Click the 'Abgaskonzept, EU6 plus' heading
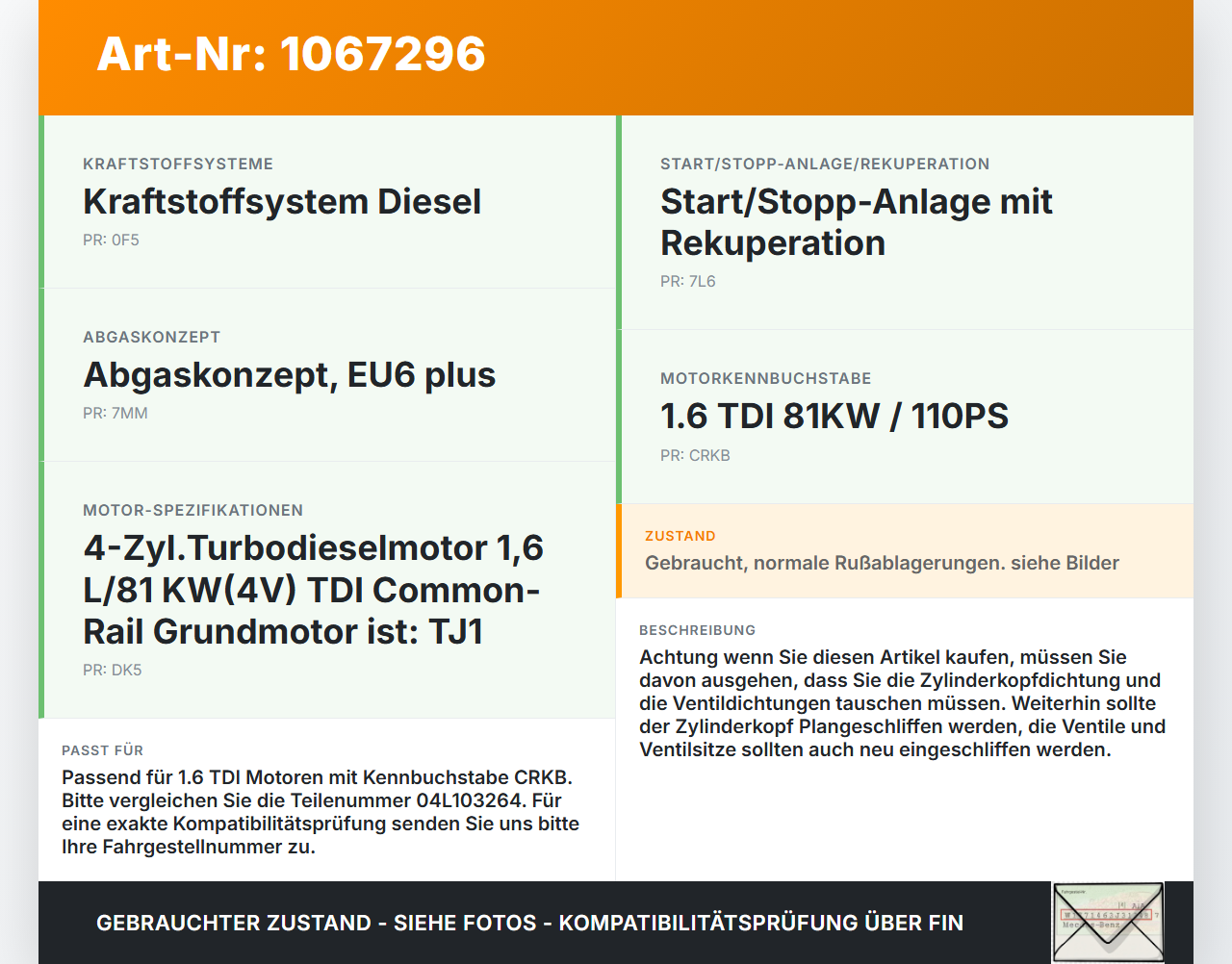Screen dimensions: 1232x964 pyautogui.click(x=290, y=375)
